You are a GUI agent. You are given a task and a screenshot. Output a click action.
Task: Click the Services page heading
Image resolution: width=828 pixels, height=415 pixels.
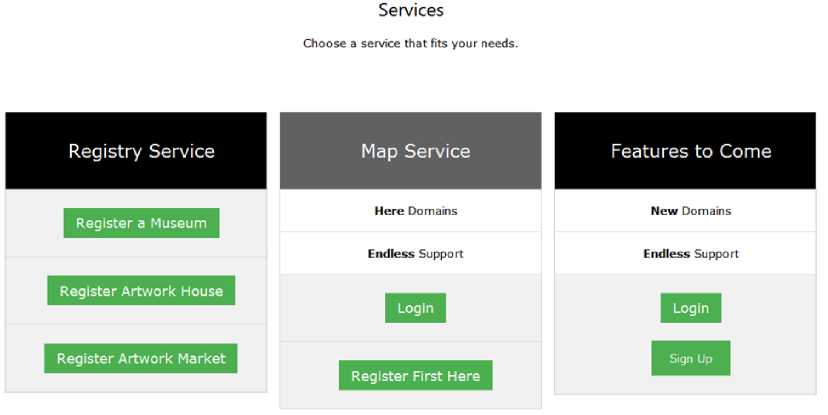click(x=411, y=11)
